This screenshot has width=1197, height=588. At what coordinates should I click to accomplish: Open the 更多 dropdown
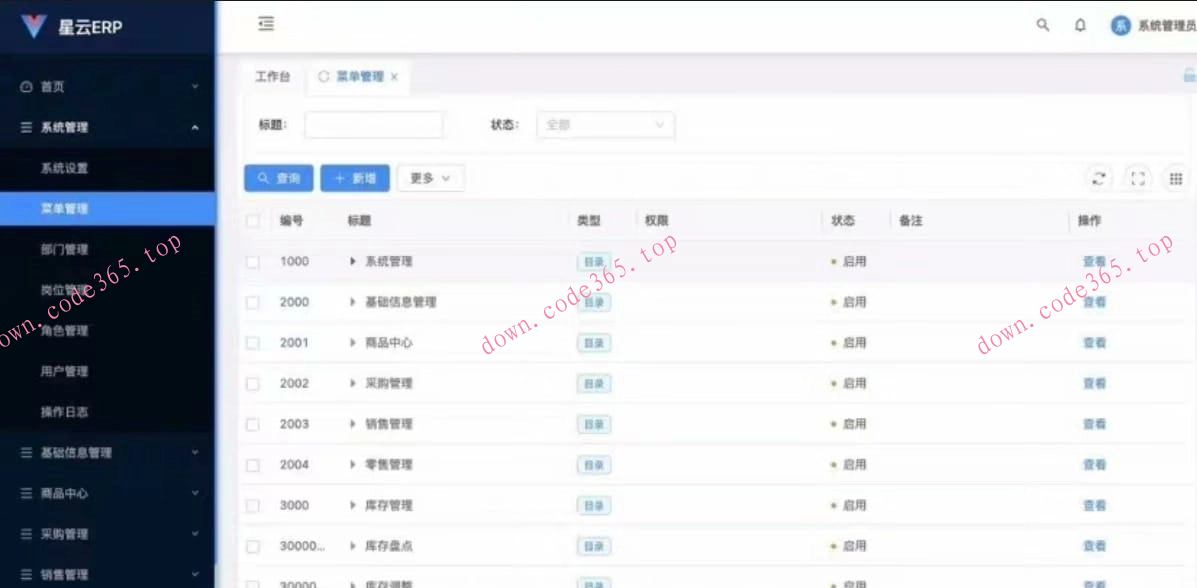tap(430, 177)
